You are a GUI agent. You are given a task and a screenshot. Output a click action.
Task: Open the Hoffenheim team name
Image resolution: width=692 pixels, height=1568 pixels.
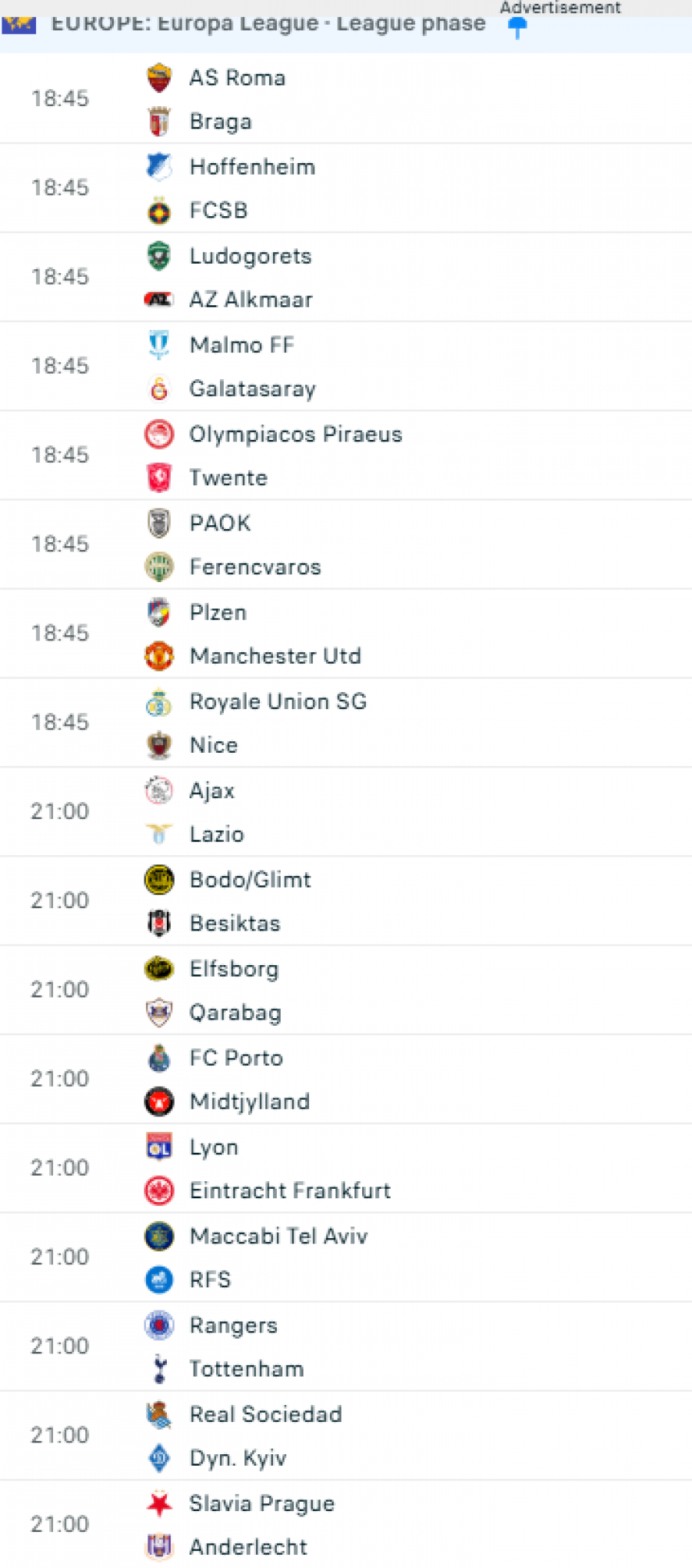(x=252, y=167)
